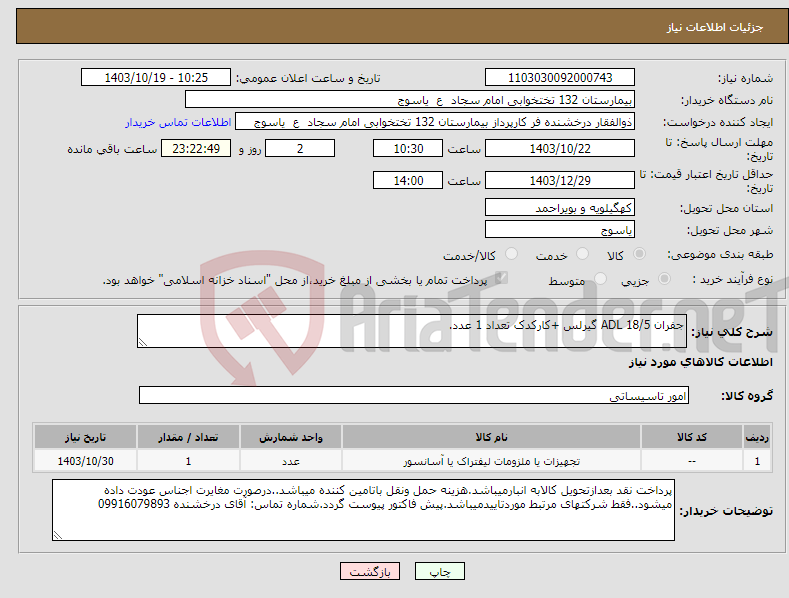Click the response deadline date 1403/10/22
This screenshot has width=789, height=598.
560,148
